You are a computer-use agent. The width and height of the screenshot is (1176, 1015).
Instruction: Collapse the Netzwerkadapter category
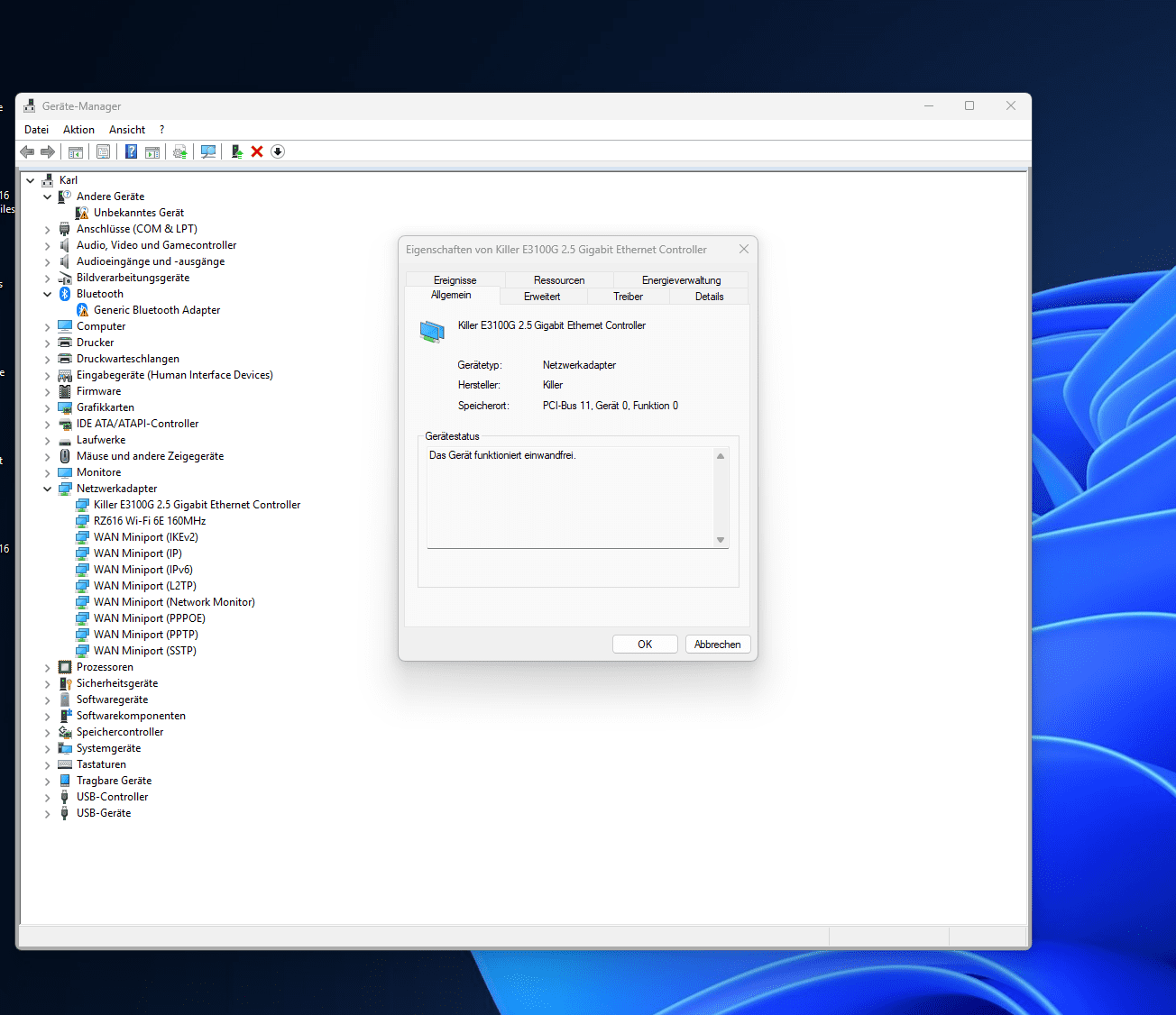tap(48, 489)
